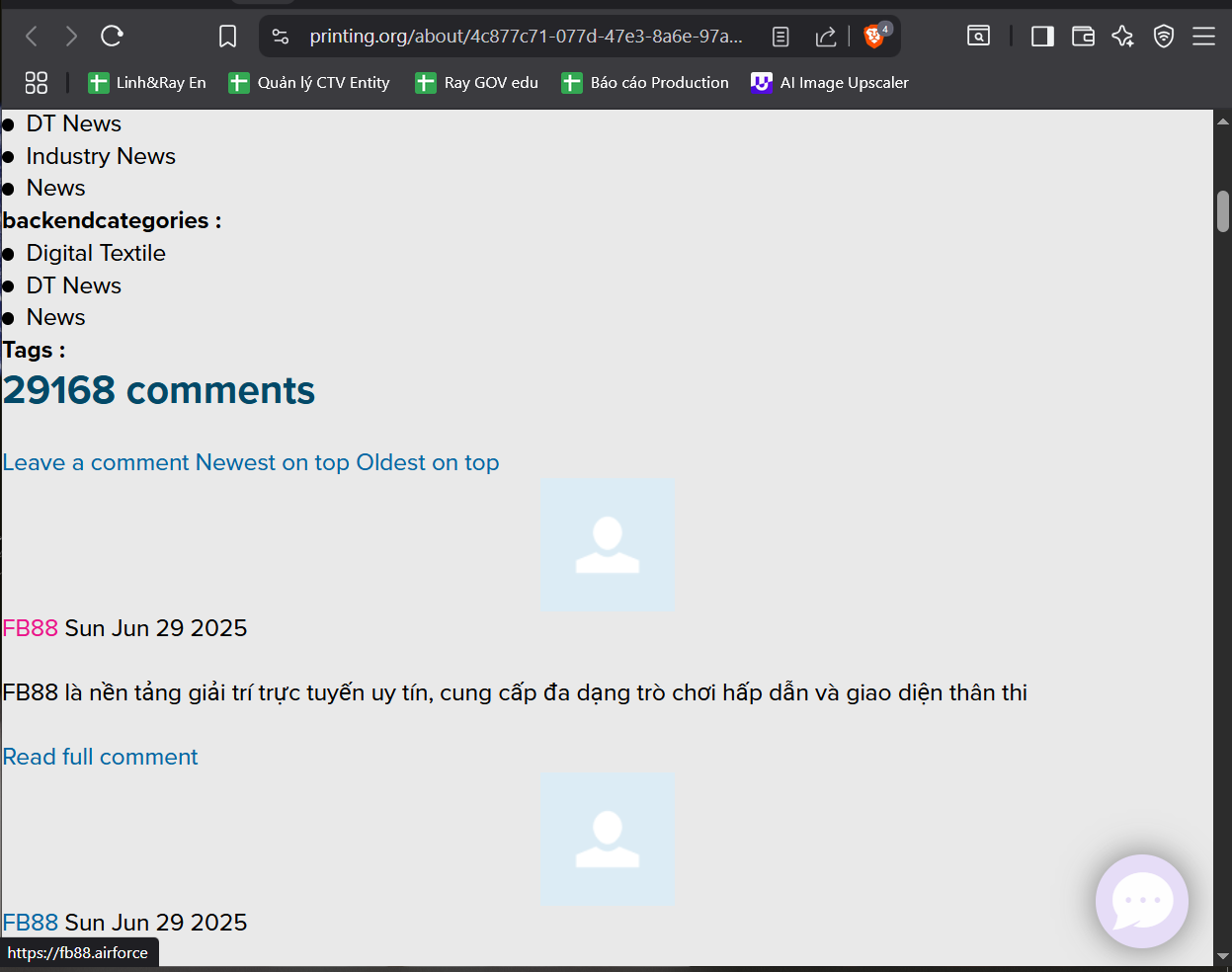Toggle the browser sidebar panel
The image size is (1232, 972).
pos(1042,37)
